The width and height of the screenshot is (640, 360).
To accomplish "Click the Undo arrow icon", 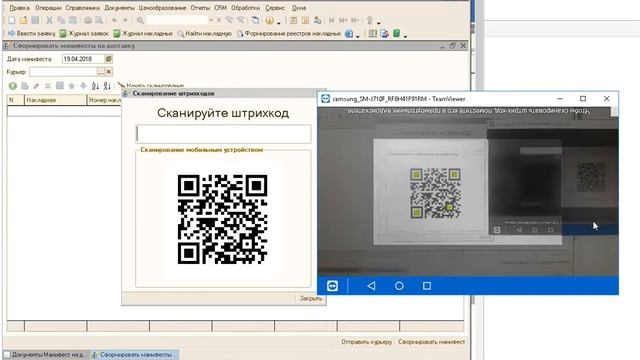I will point(115,20).
